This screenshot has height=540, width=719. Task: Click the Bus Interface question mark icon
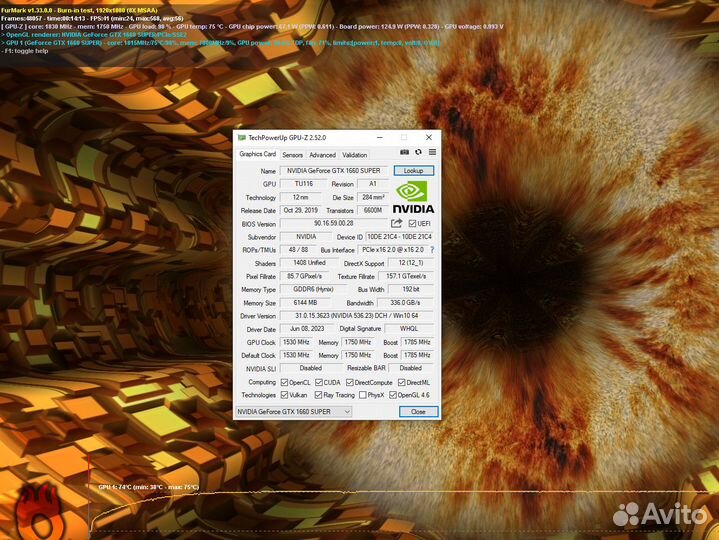coord(432,250)
